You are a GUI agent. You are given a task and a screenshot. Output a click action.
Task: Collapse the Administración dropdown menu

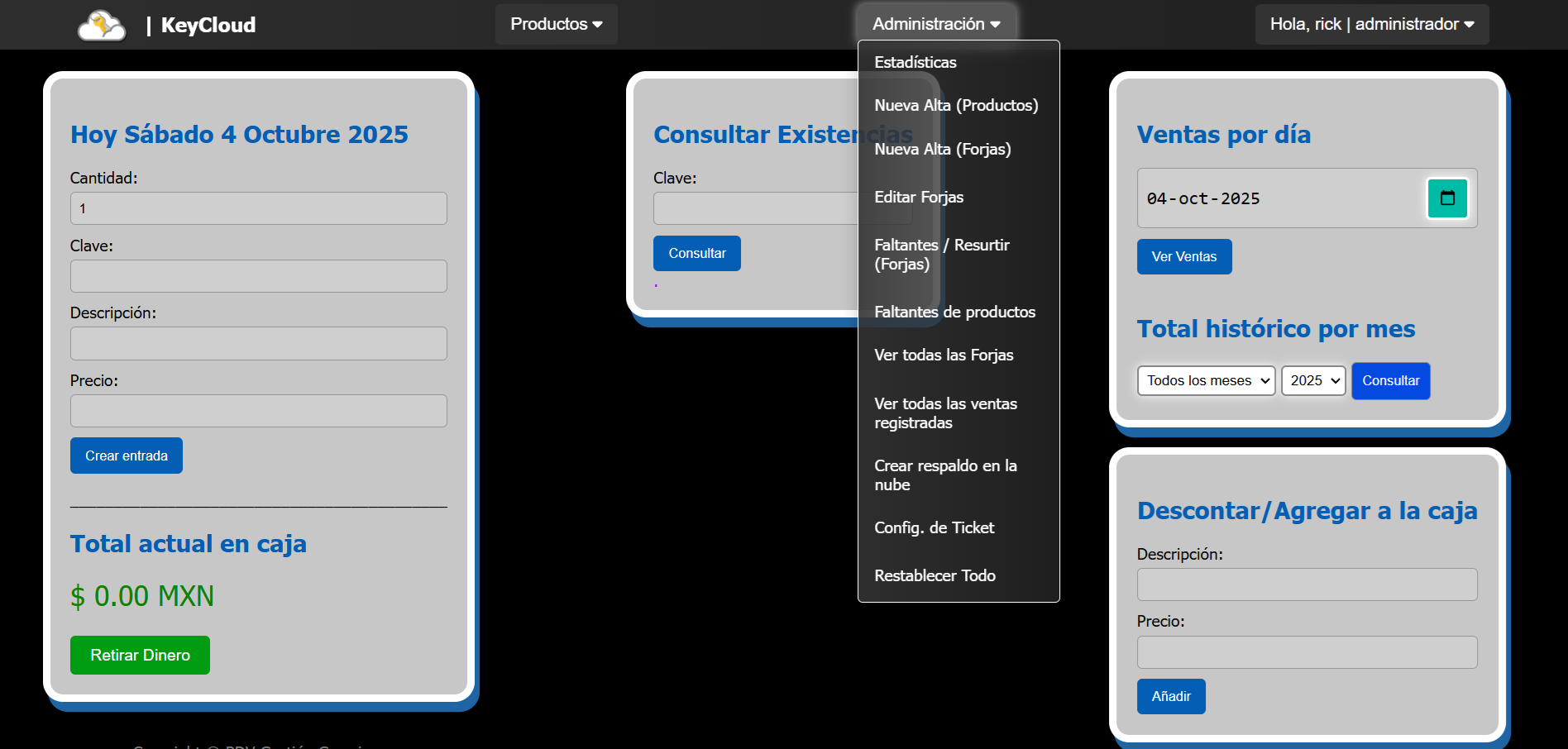[x=936, y=24]
